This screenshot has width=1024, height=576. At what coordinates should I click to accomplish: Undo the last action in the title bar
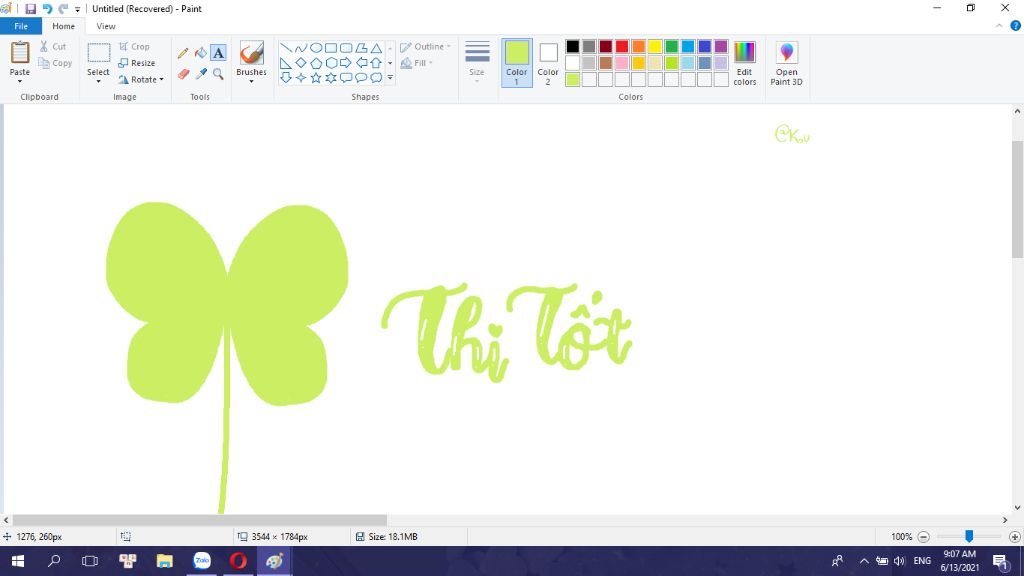[x=47, y=8]
